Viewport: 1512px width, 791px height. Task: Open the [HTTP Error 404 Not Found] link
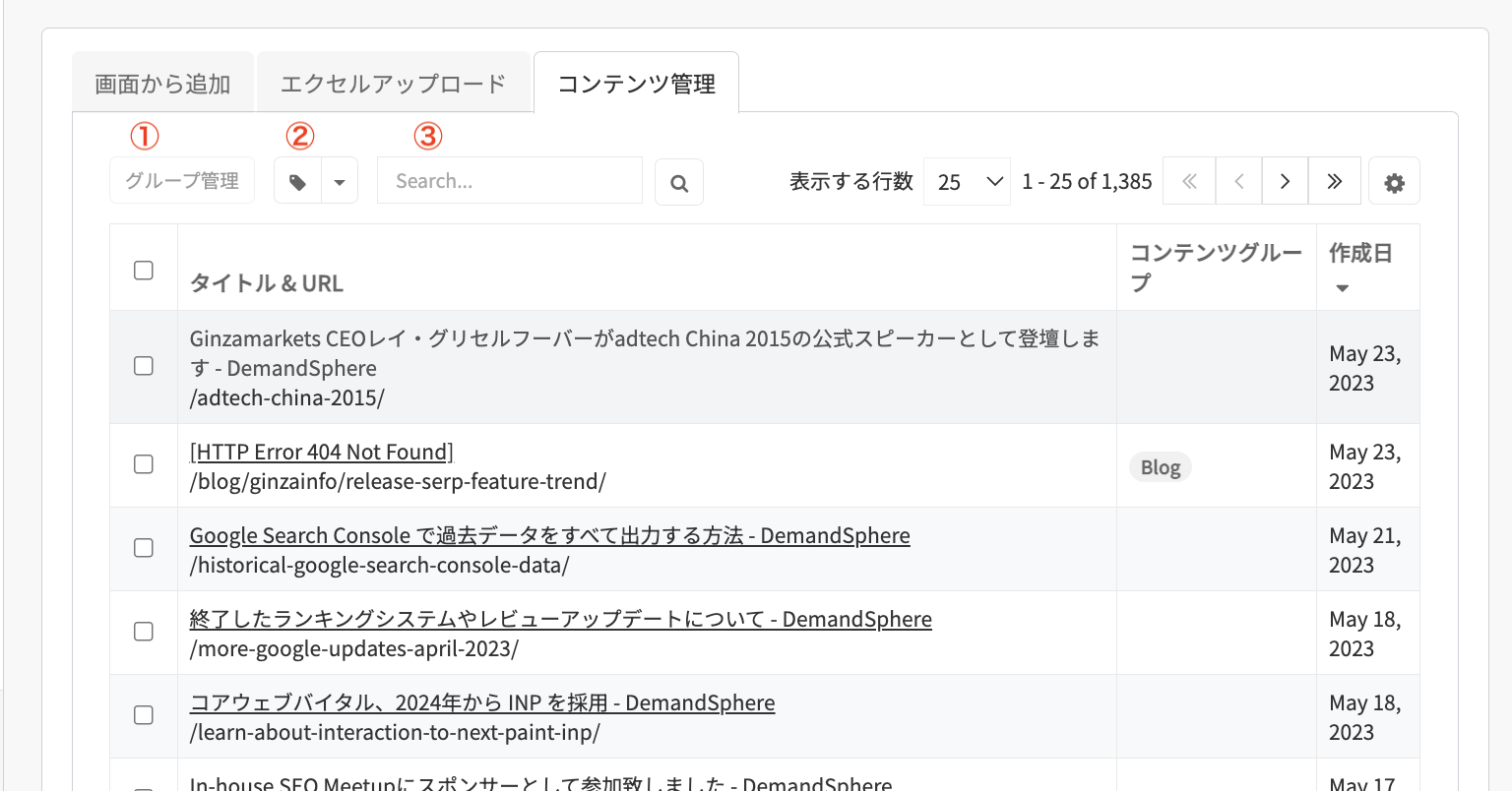tap(322, 452)
